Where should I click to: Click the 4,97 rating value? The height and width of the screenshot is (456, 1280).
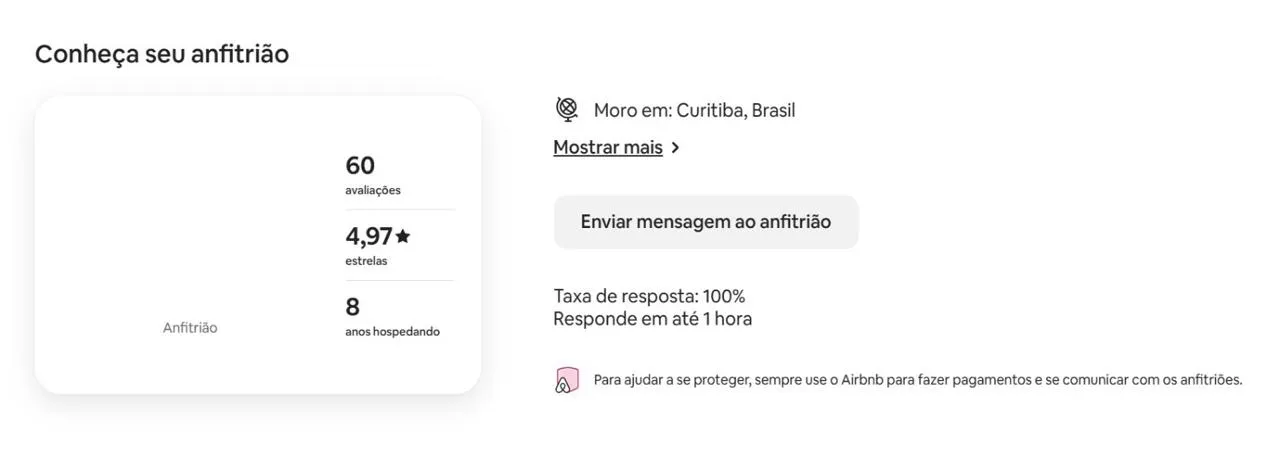(x=369, y=237)
